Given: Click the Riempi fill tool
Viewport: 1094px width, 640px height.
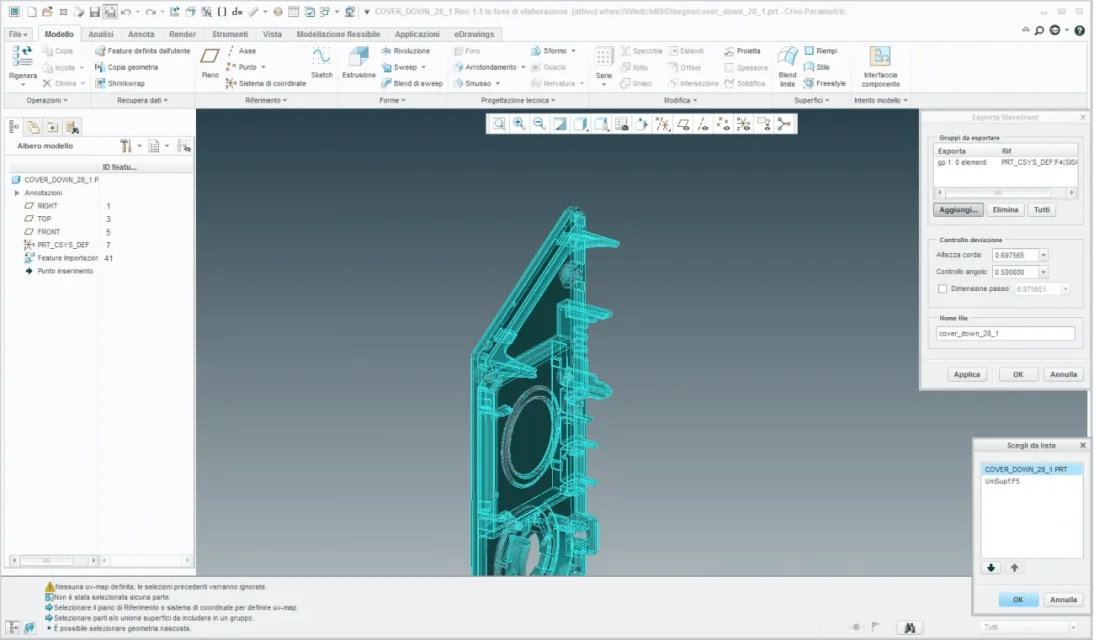Looking at the screenshot, I should click(820, 51).
